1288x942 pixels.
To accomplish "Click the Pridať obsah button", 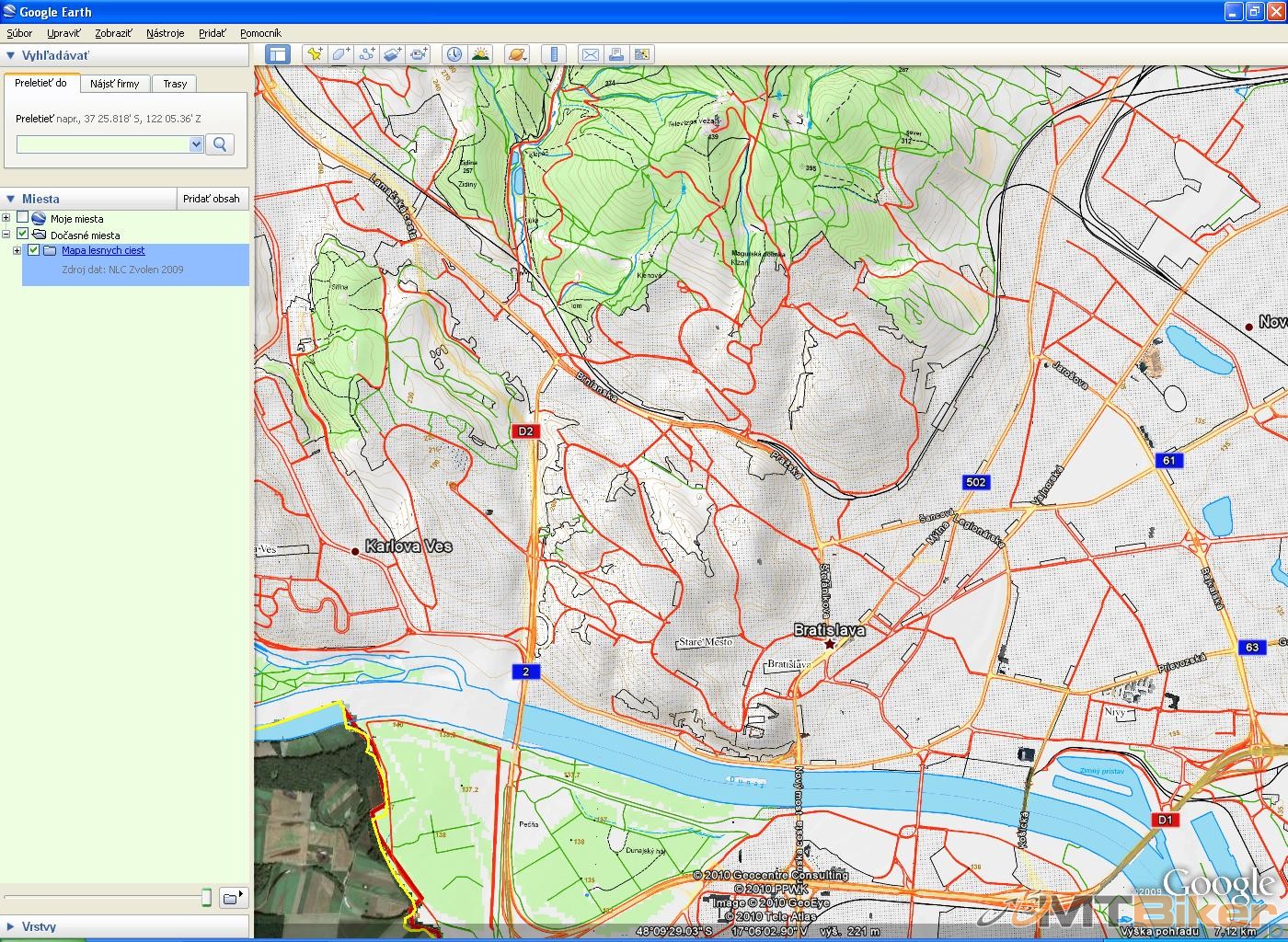I will coord(211,199).
